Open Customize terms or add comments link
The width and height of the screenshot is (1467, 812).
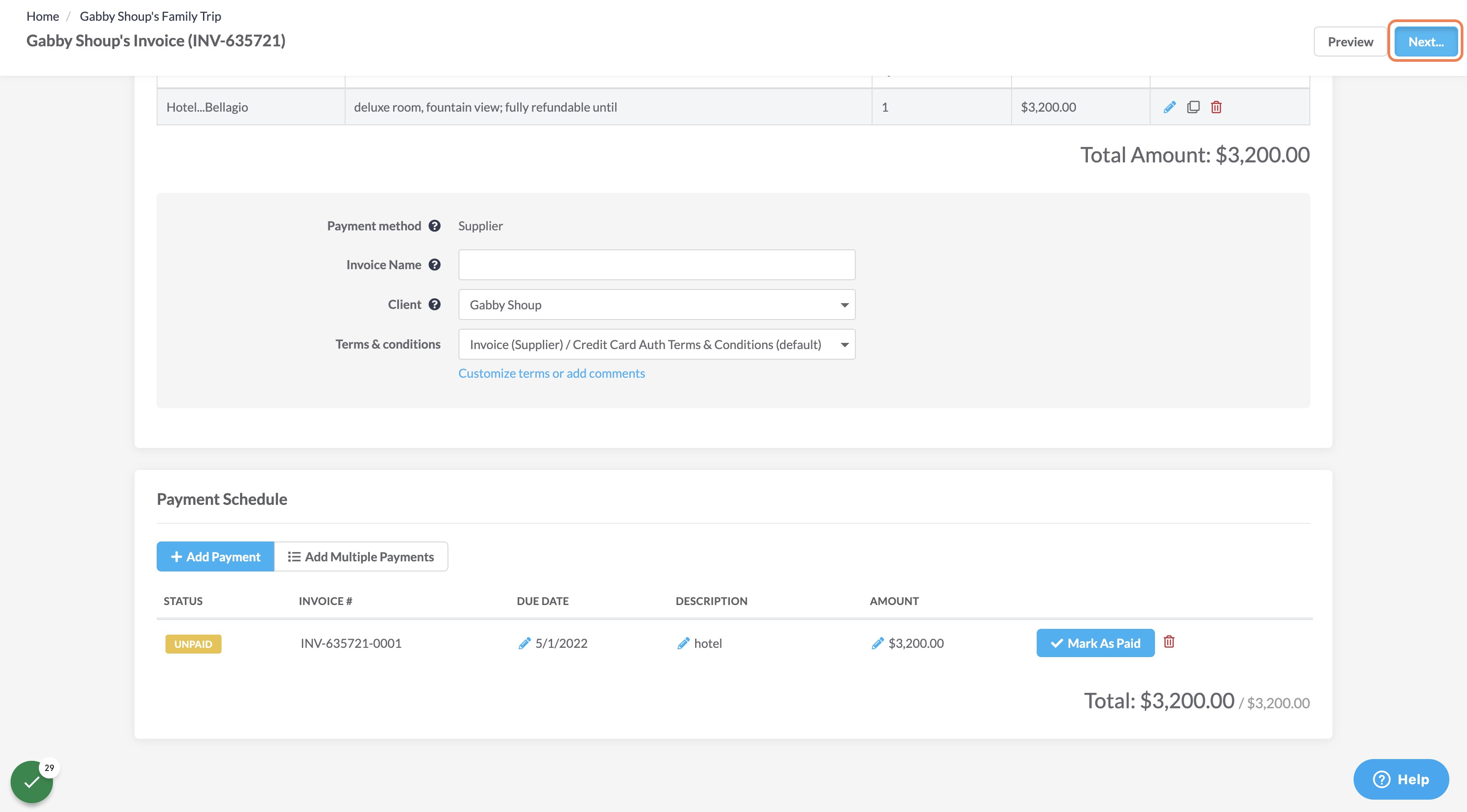point(551,373)
